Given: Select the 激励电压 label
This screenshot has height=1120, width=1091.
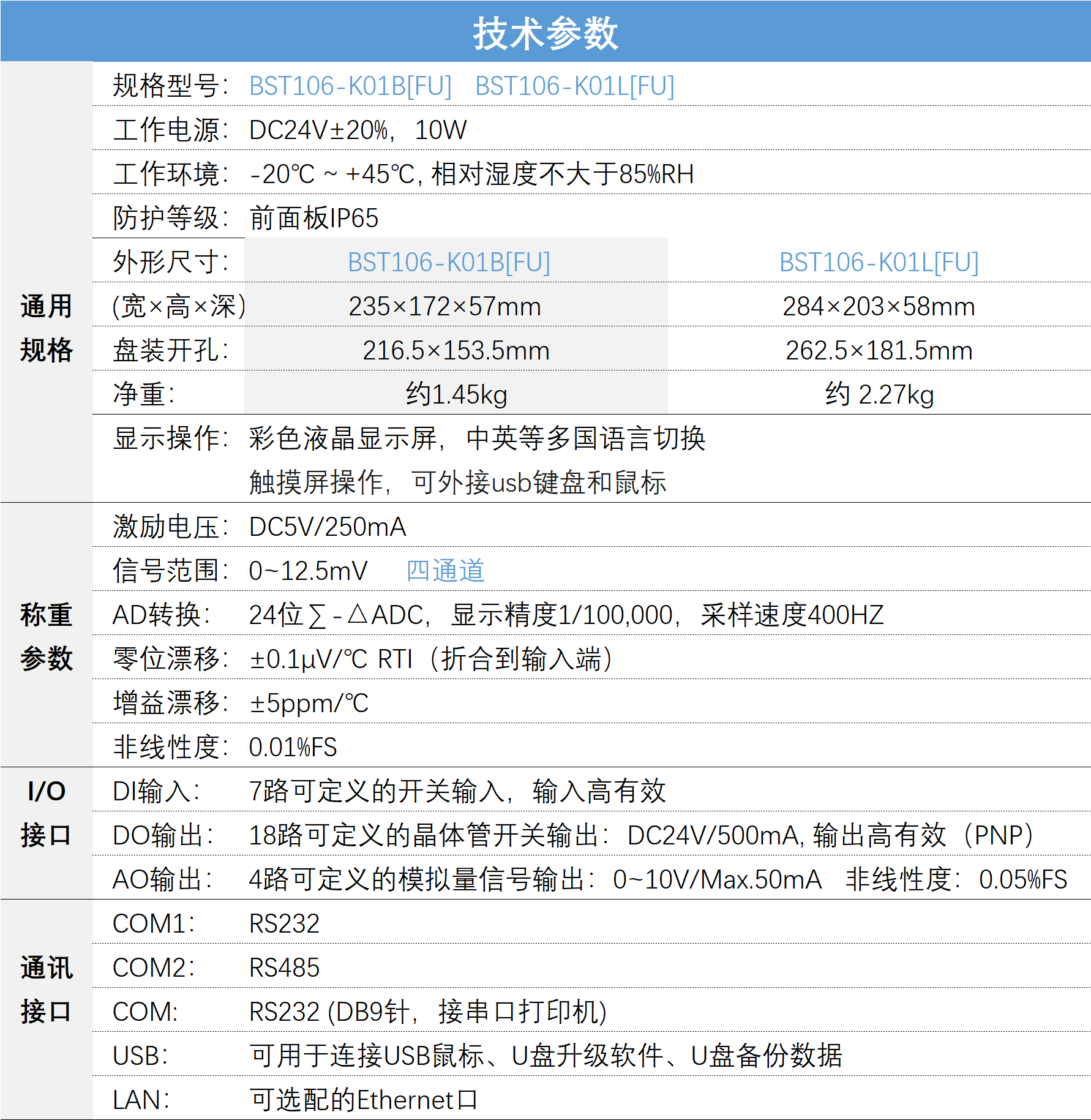Looking at the screenshot, I should click(x=170, y=527).
